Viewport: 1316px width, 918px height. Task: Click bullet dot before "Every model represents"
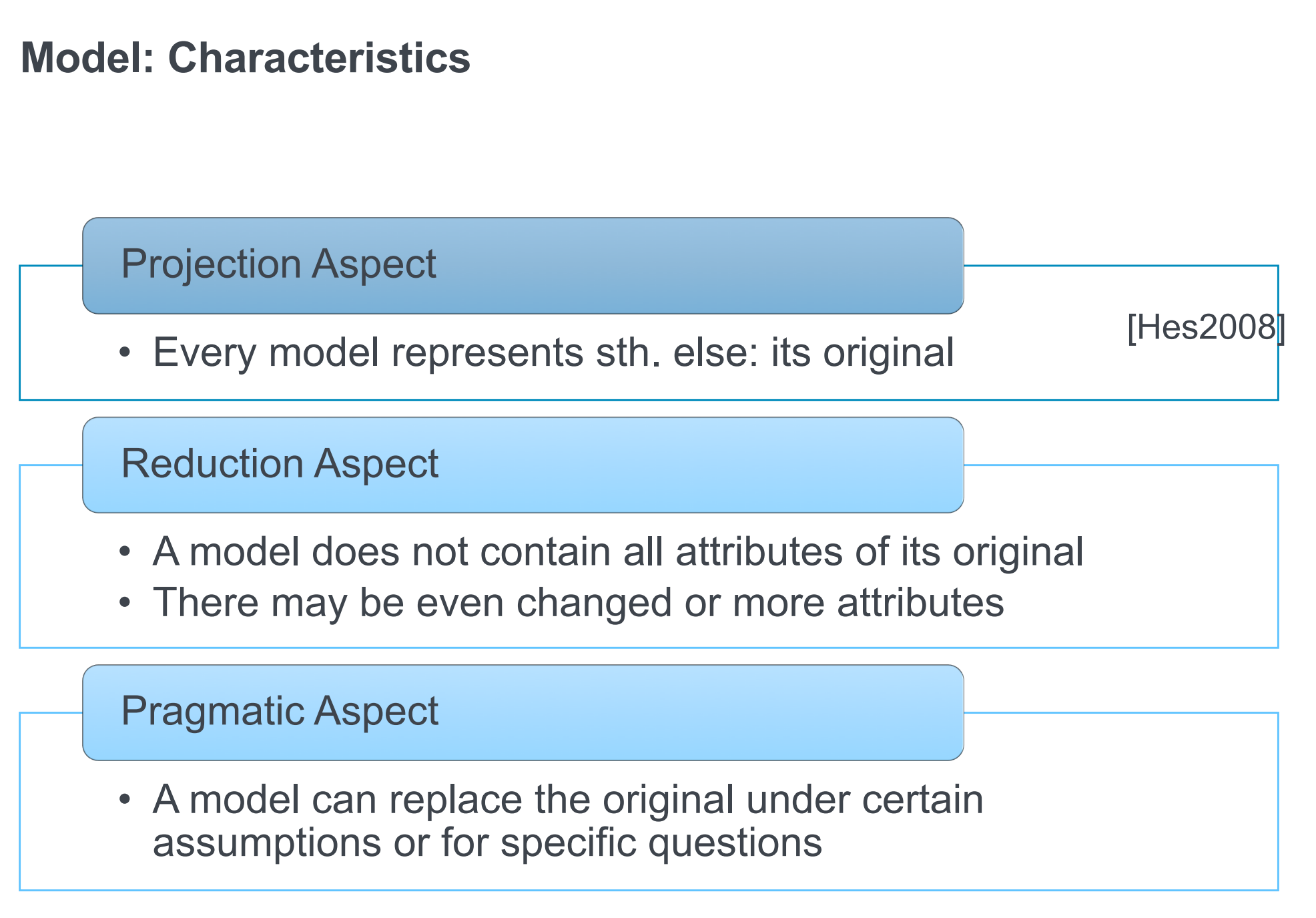125,352
